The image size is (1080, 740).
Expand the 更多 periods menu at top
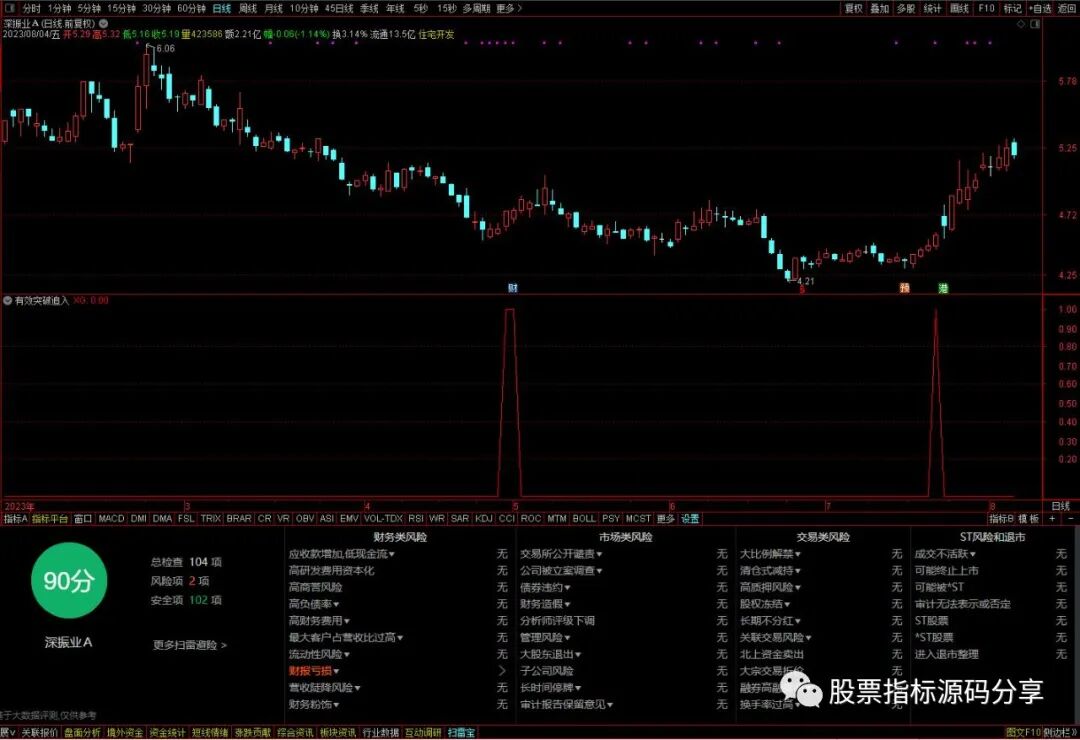(x=508, y=8)
